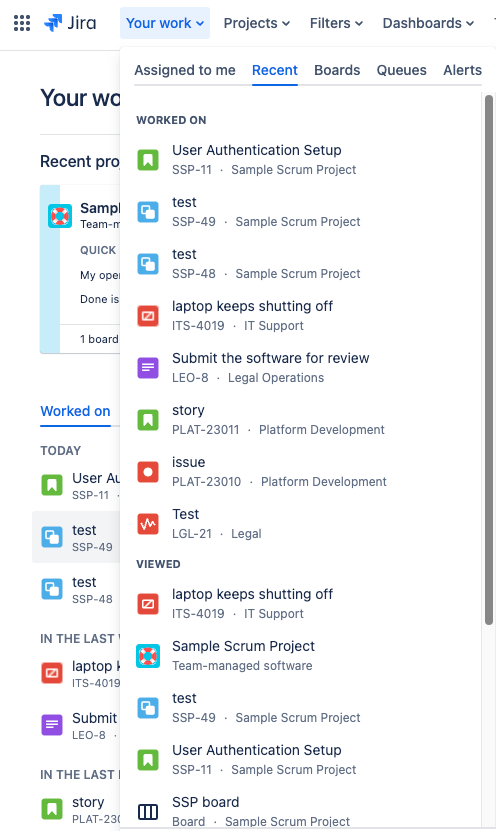Click the red incident icon for LGL-21 Test

pos(148,524)
